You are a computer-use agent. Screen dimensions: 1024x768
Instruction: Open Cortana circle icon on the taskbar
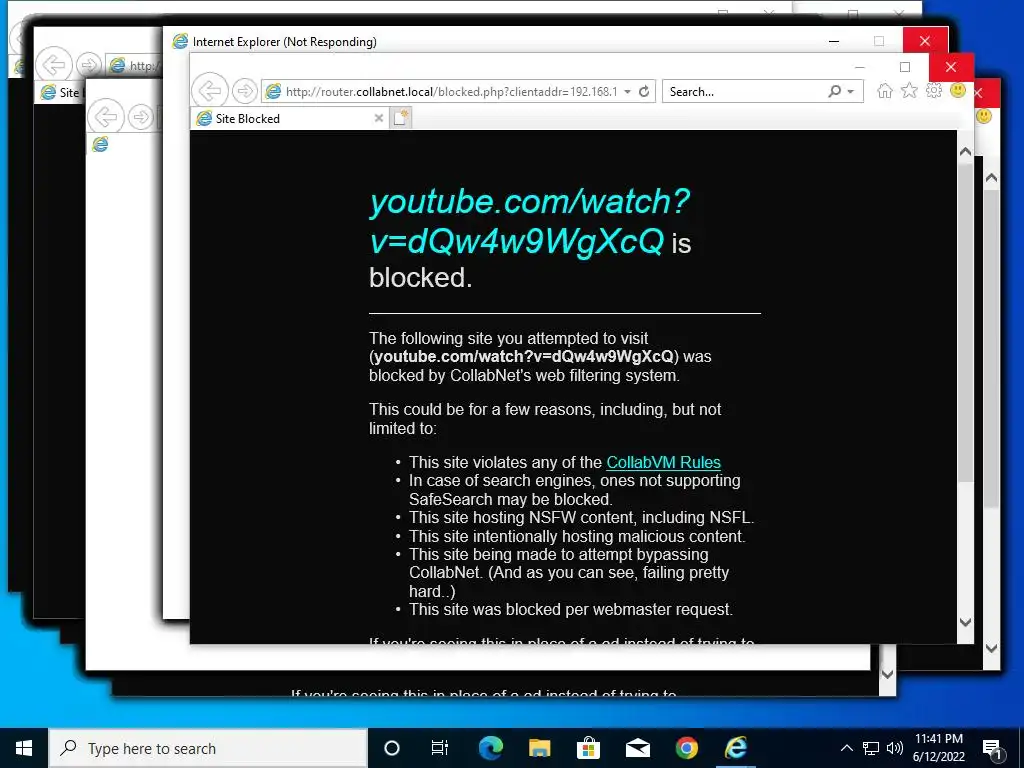392,748
